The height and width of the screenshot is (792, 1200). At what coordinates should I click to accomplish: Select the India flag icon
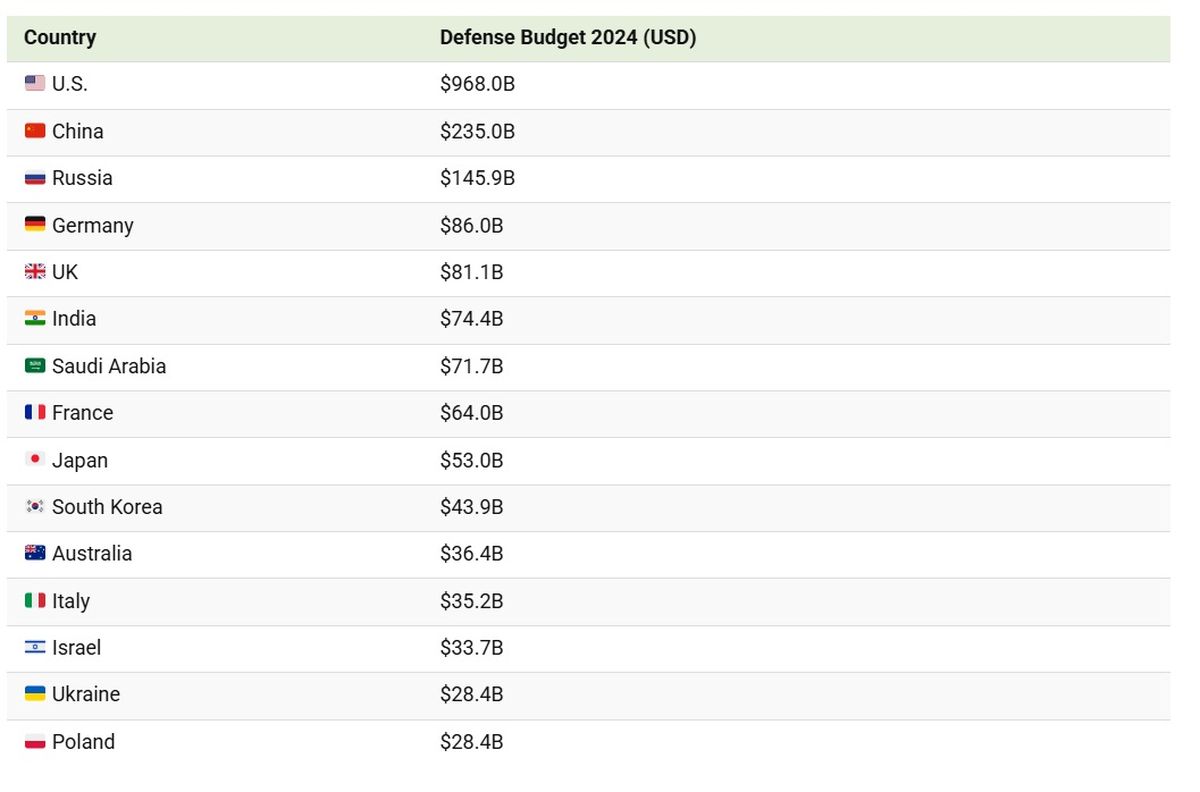[35, 319]
